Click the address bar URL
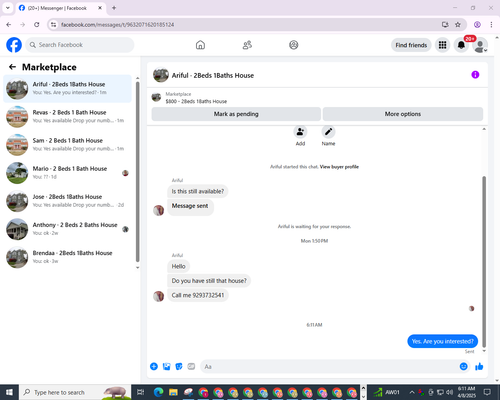This screenshot has width=500, height=400. [x=117, y=25]
